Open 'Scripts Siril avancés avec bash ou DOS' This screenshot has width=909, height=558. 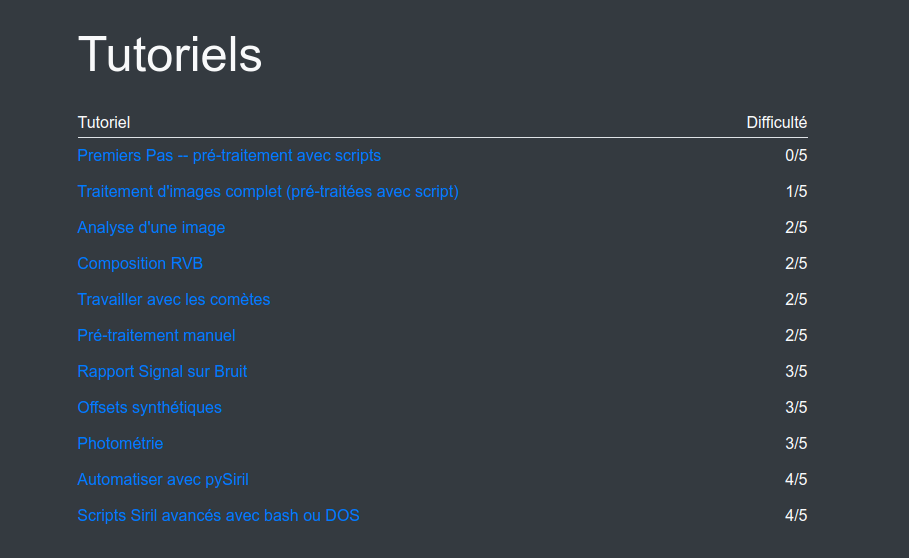click(218, 516)
